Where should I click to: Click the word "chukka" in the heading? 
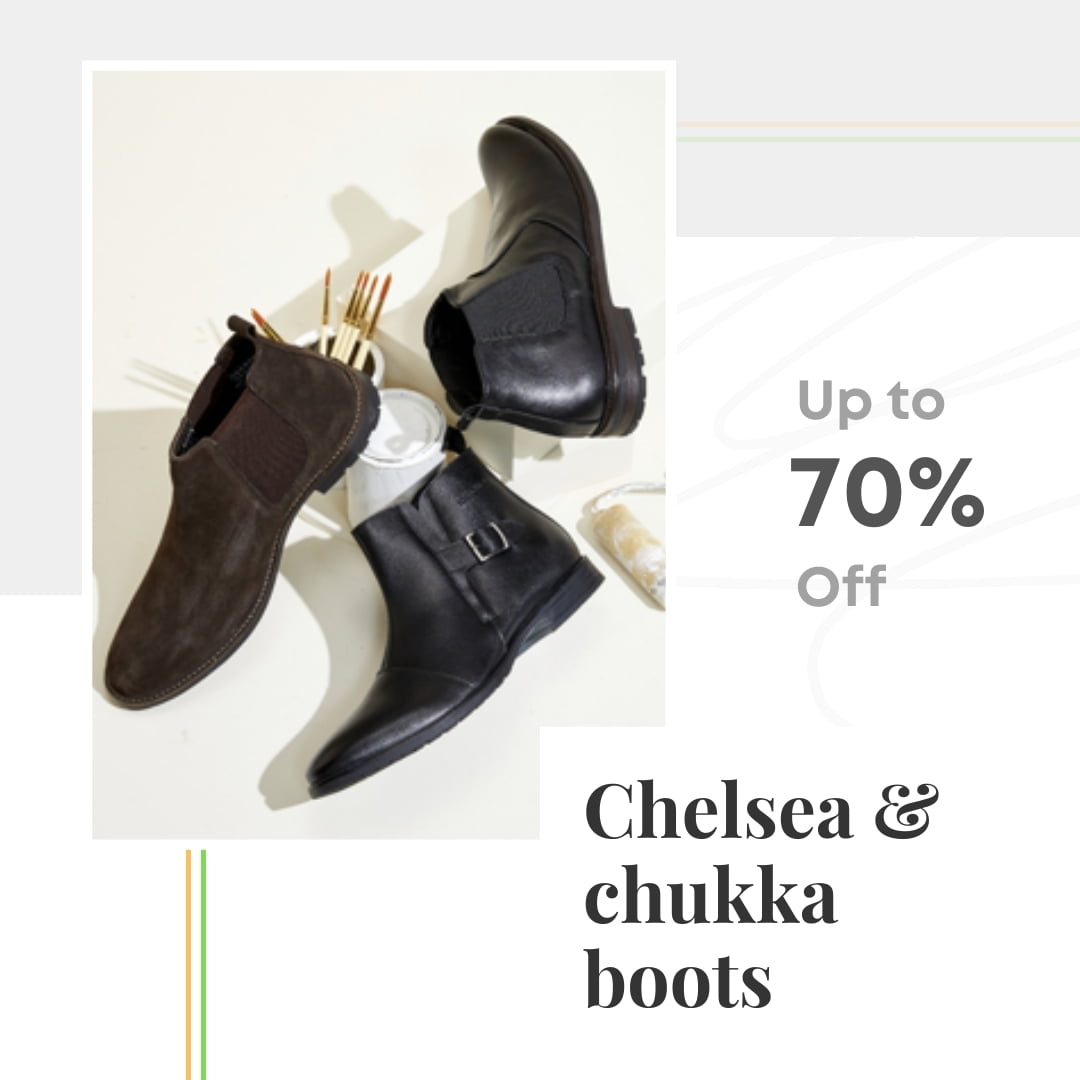712,895
